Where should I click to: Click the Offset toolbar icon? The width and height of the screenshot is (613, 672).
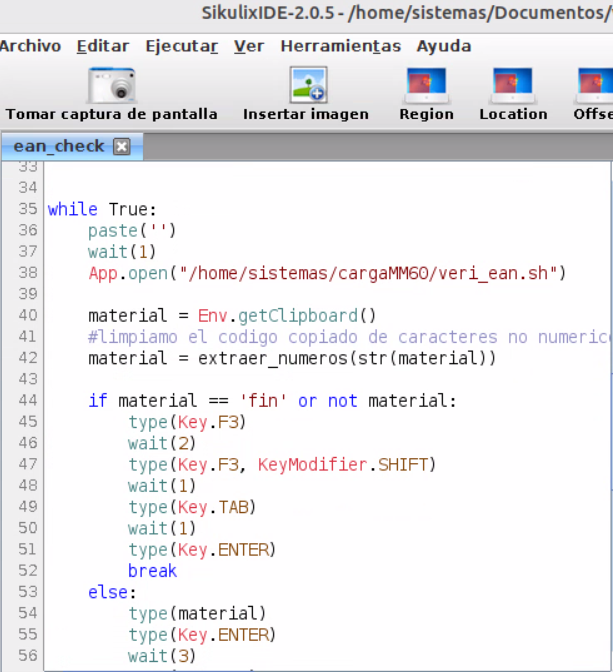(594, 86)
